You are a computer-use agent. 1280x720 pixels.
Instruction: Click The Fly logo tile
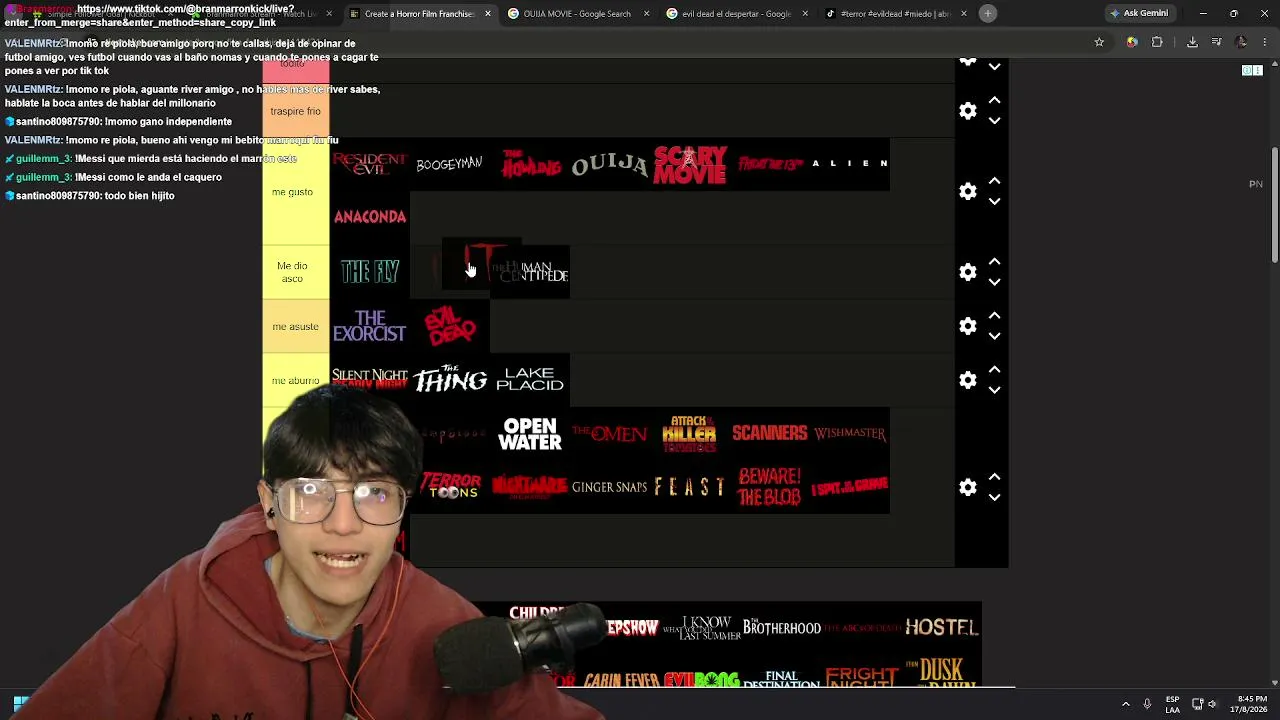click(370, 272)
